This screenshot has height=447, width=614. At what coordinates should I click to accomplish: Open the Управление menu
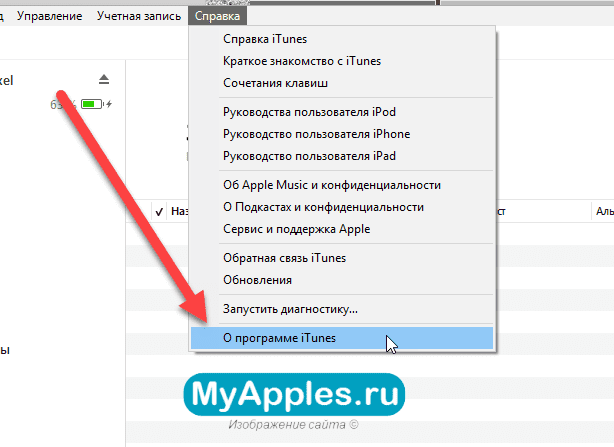point(49,16)
